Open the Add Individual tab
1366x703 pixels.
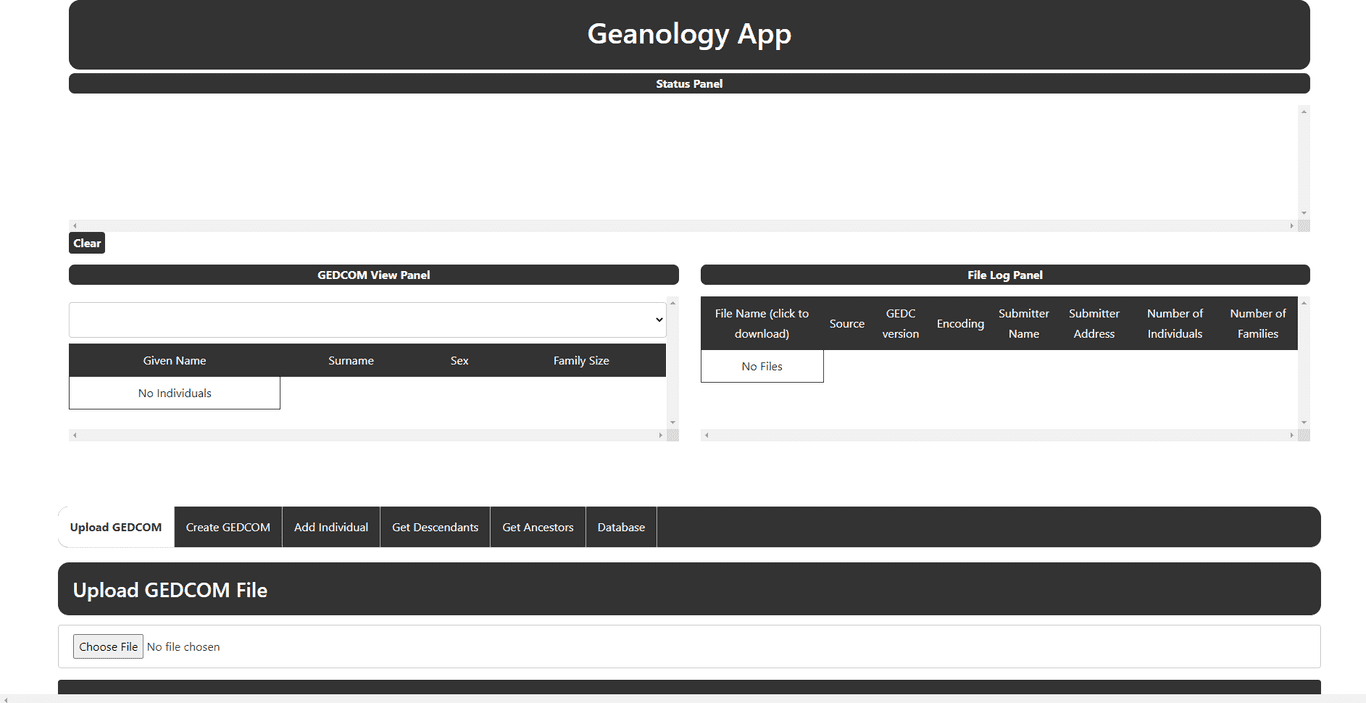[331, 527]
